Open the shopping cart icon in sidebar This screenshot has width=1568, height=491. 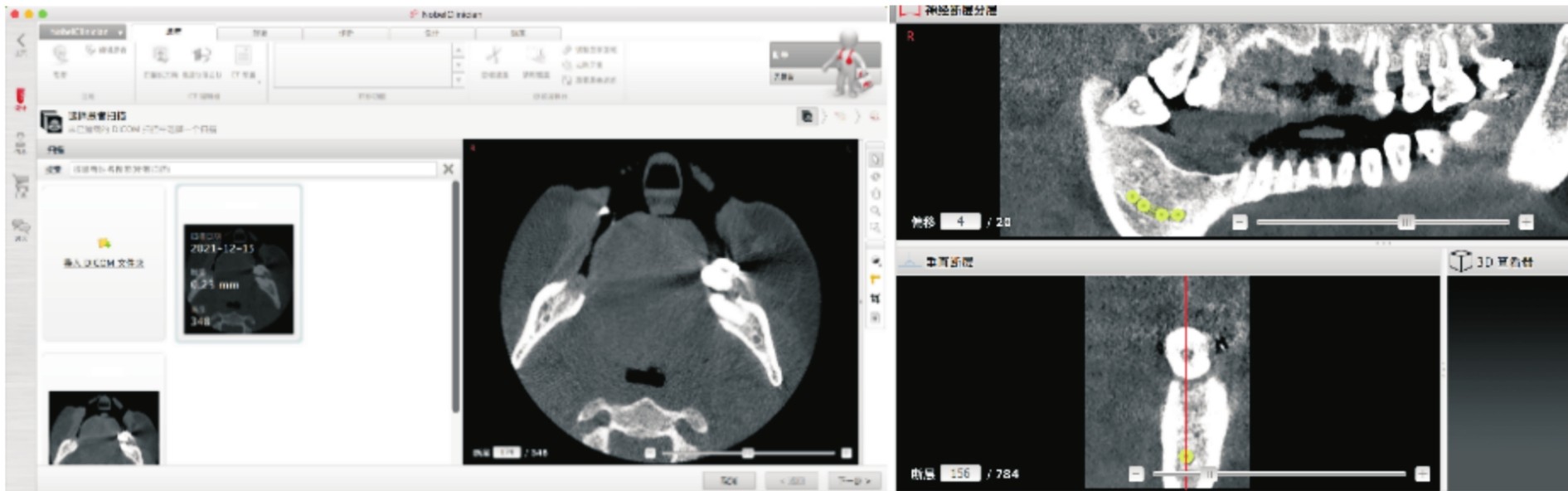[x=21, y=186]
